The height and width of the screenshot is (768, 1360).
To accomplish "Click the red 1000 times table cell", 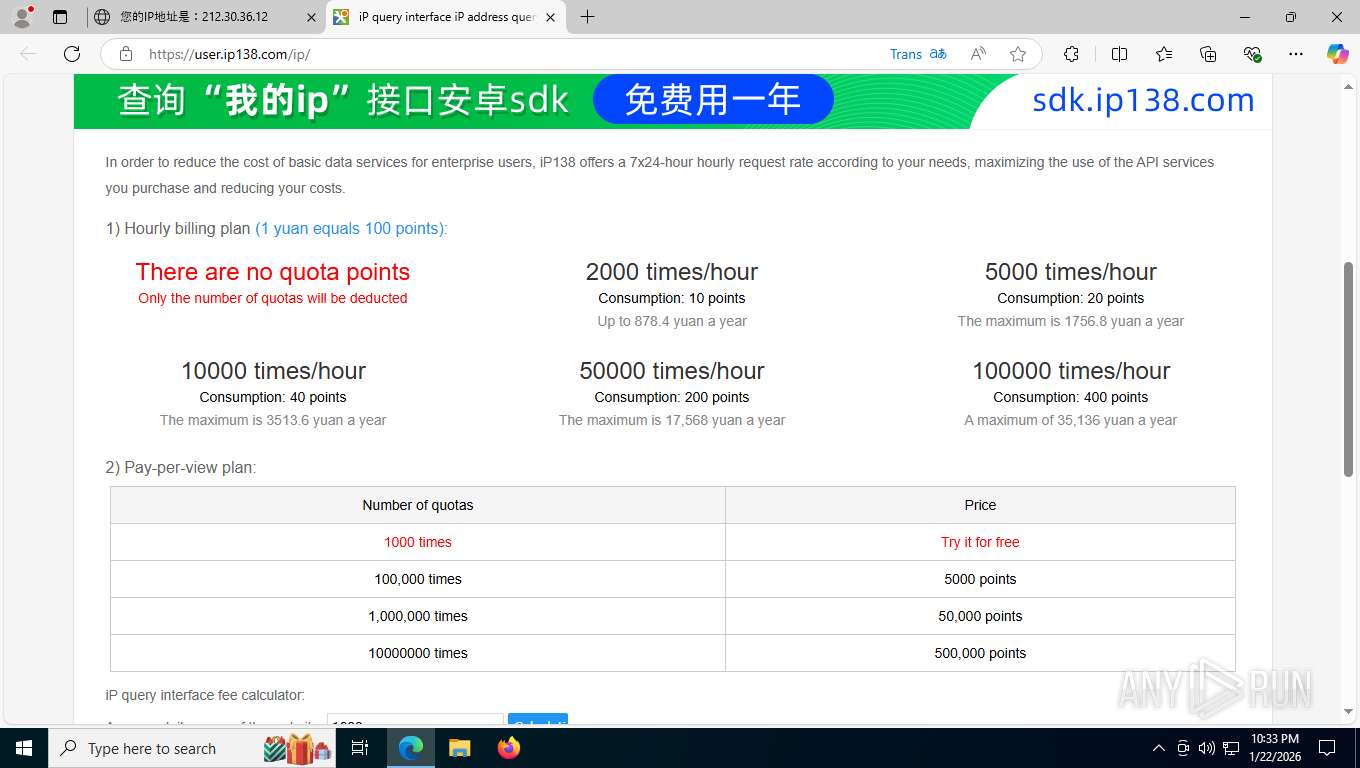I will pos(418,542).
